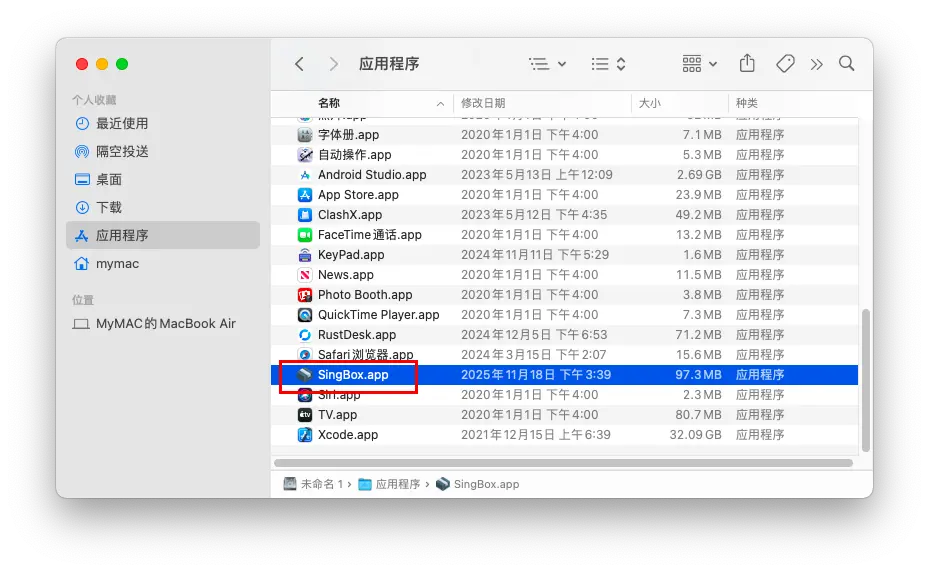Viewport: 929px width, 572px height.
Task: Go back with the left chevron
Action: coord(299,64)
